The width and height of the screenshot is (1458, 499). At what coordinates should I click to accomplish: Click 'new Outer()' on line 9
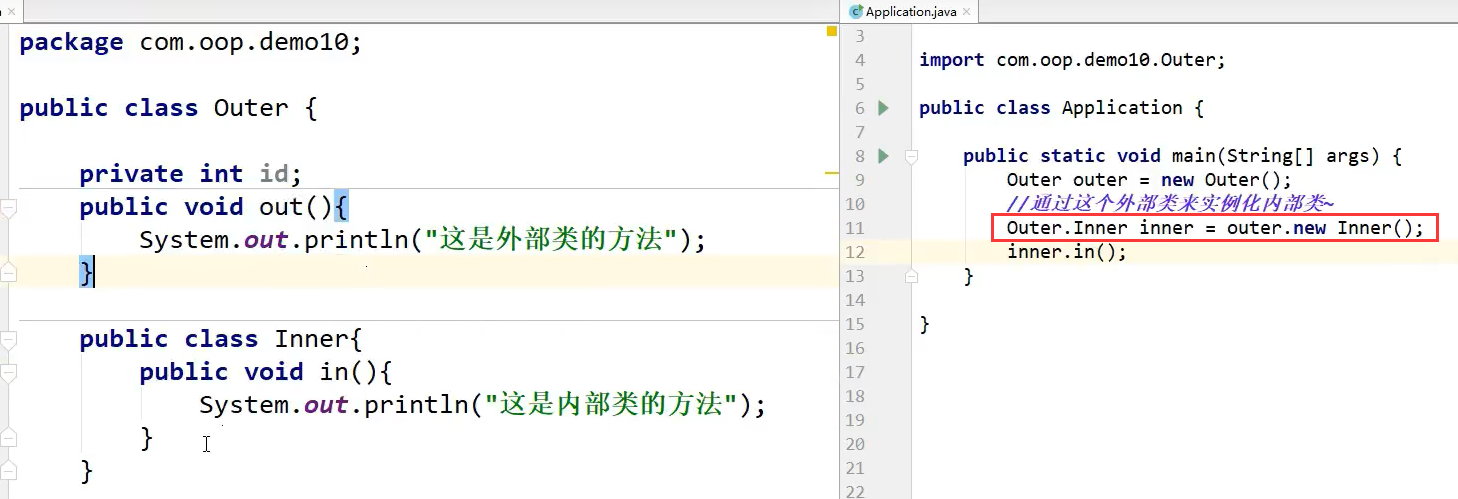click(1221, 180)
